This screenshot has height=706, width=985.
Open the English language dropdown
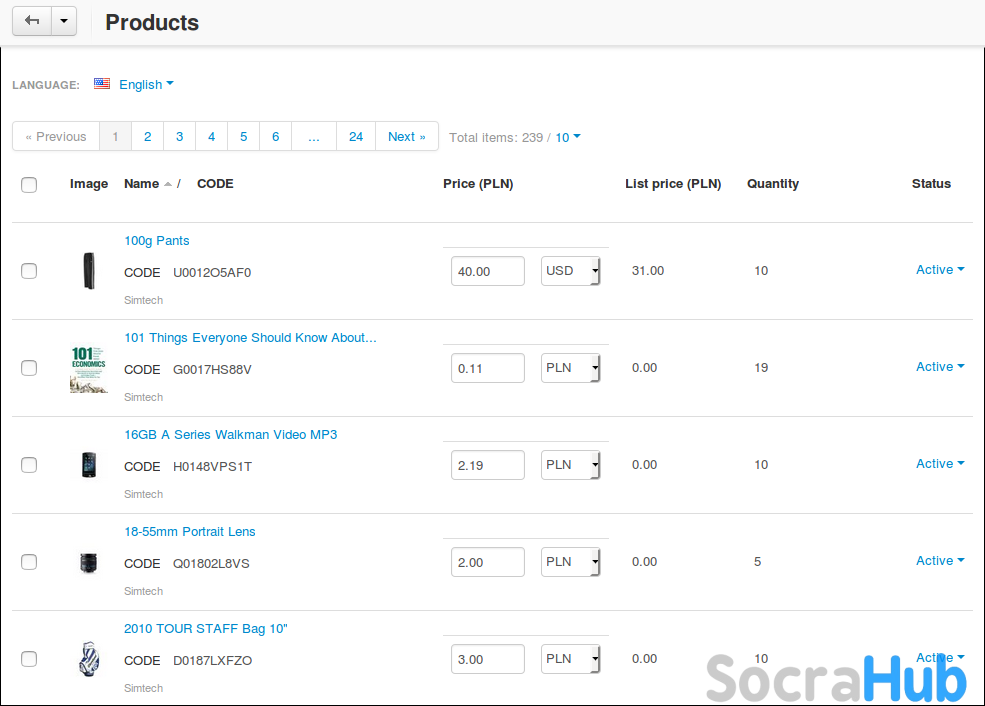[x=146, y=85]
